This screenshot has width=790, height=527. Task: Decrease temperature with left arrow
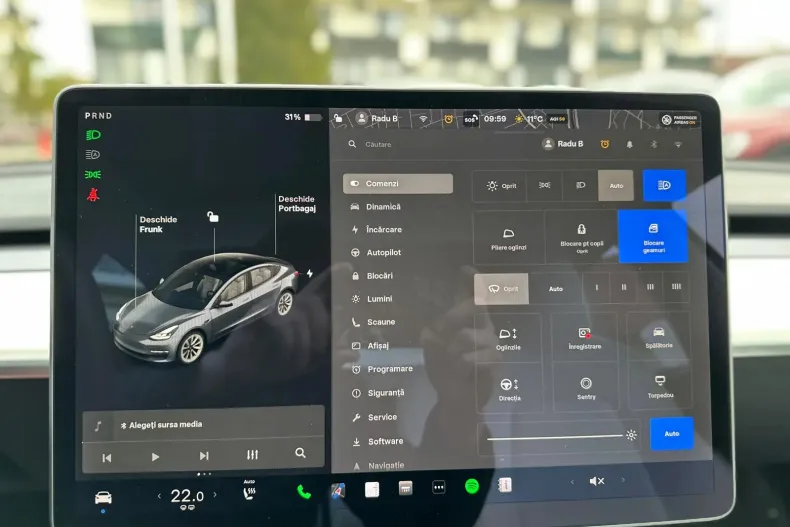pyautogui.click(x=159, y=496)
